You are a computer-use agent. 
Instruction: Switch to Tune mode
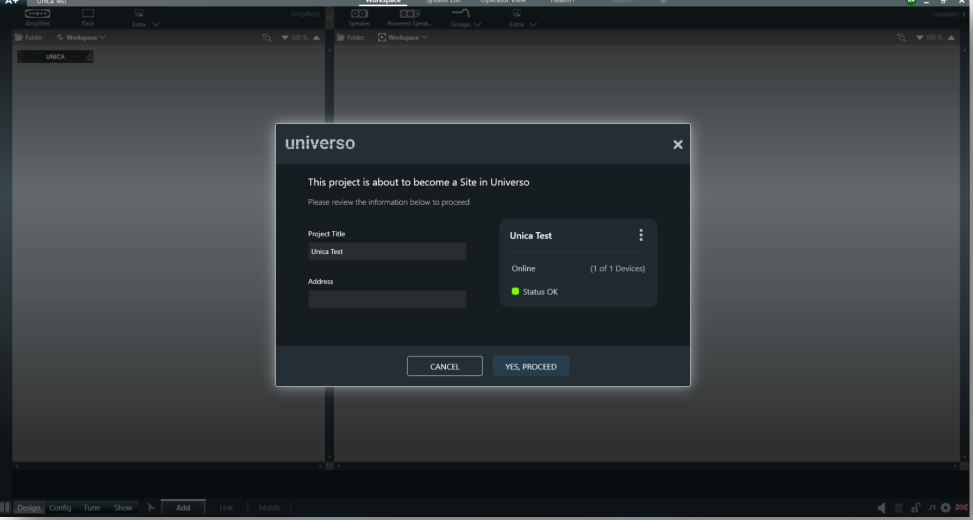coord(92,508)
